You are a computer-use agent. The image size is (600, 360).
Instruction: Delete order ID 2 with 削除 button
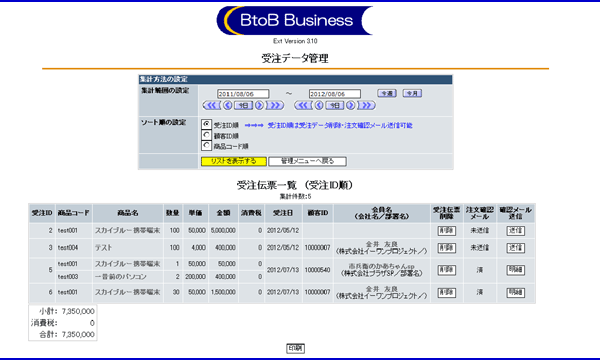coord(447,231)
